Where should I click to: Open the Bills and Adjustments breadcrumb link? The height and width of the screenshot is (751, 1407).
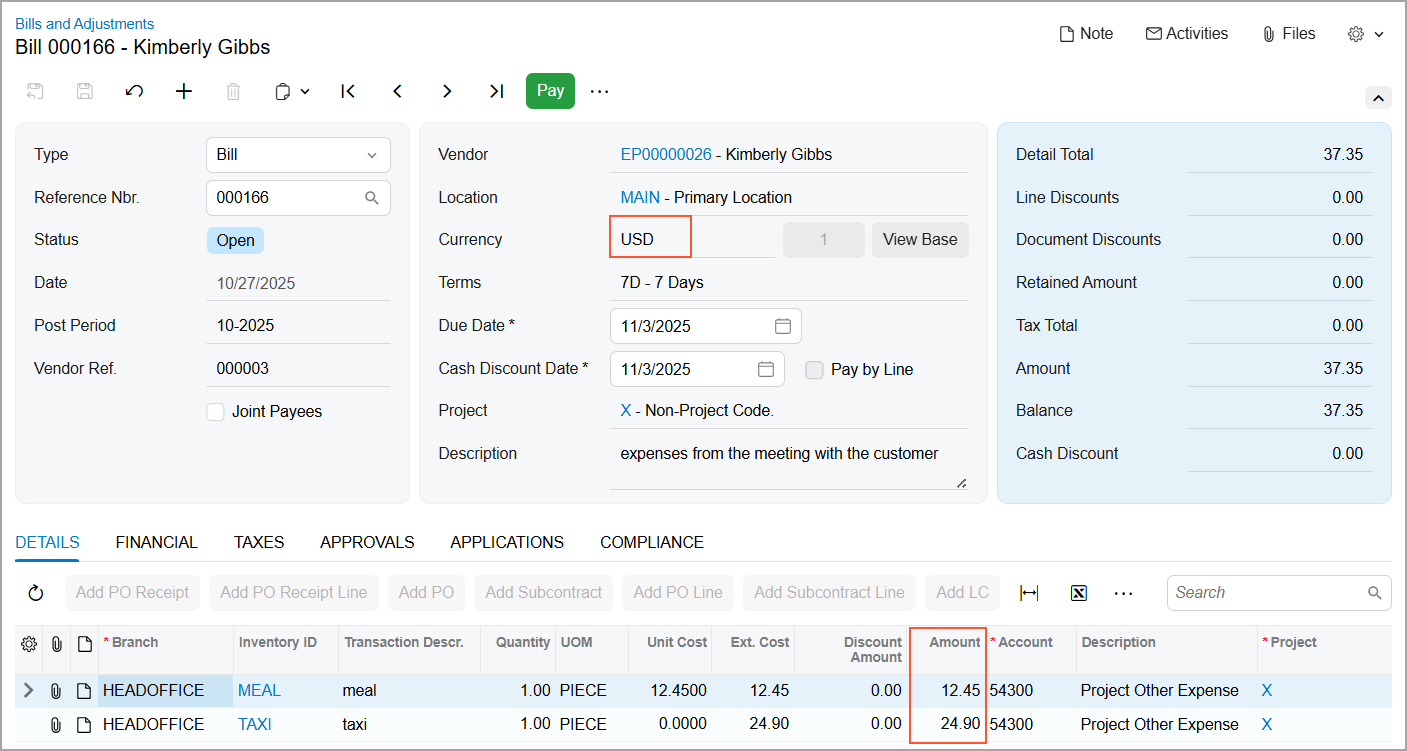85,24
